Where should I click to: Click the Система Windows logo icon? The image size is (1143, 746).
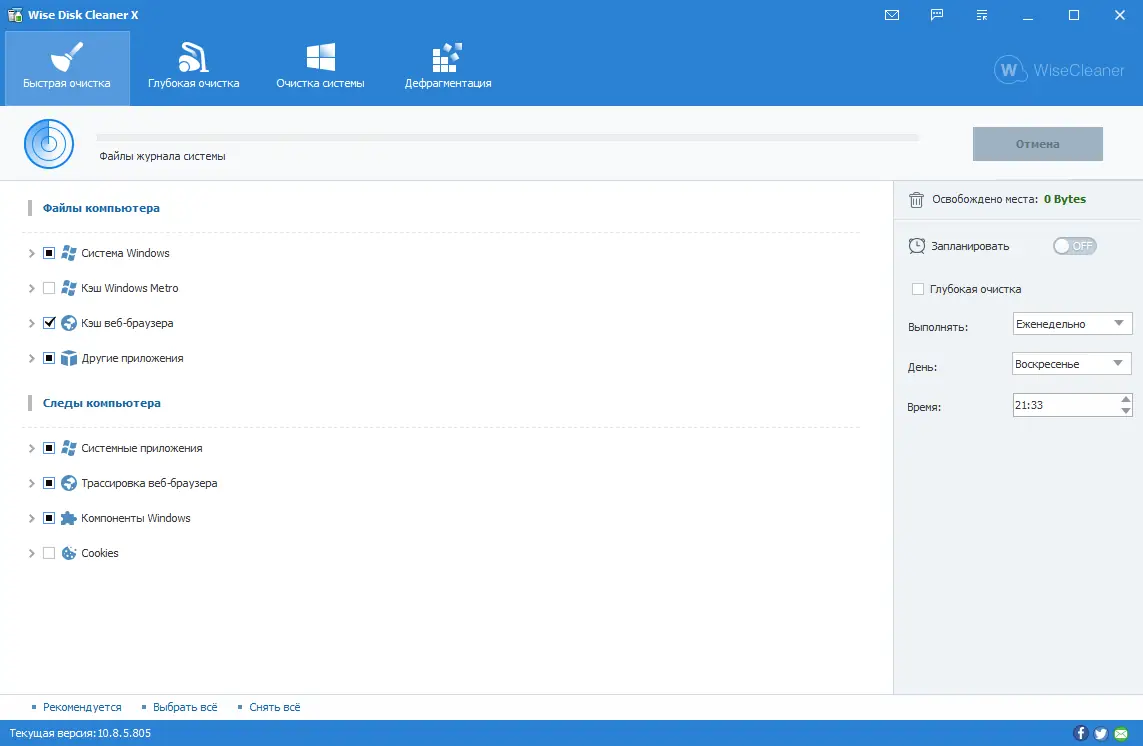[x=69, y=253]
